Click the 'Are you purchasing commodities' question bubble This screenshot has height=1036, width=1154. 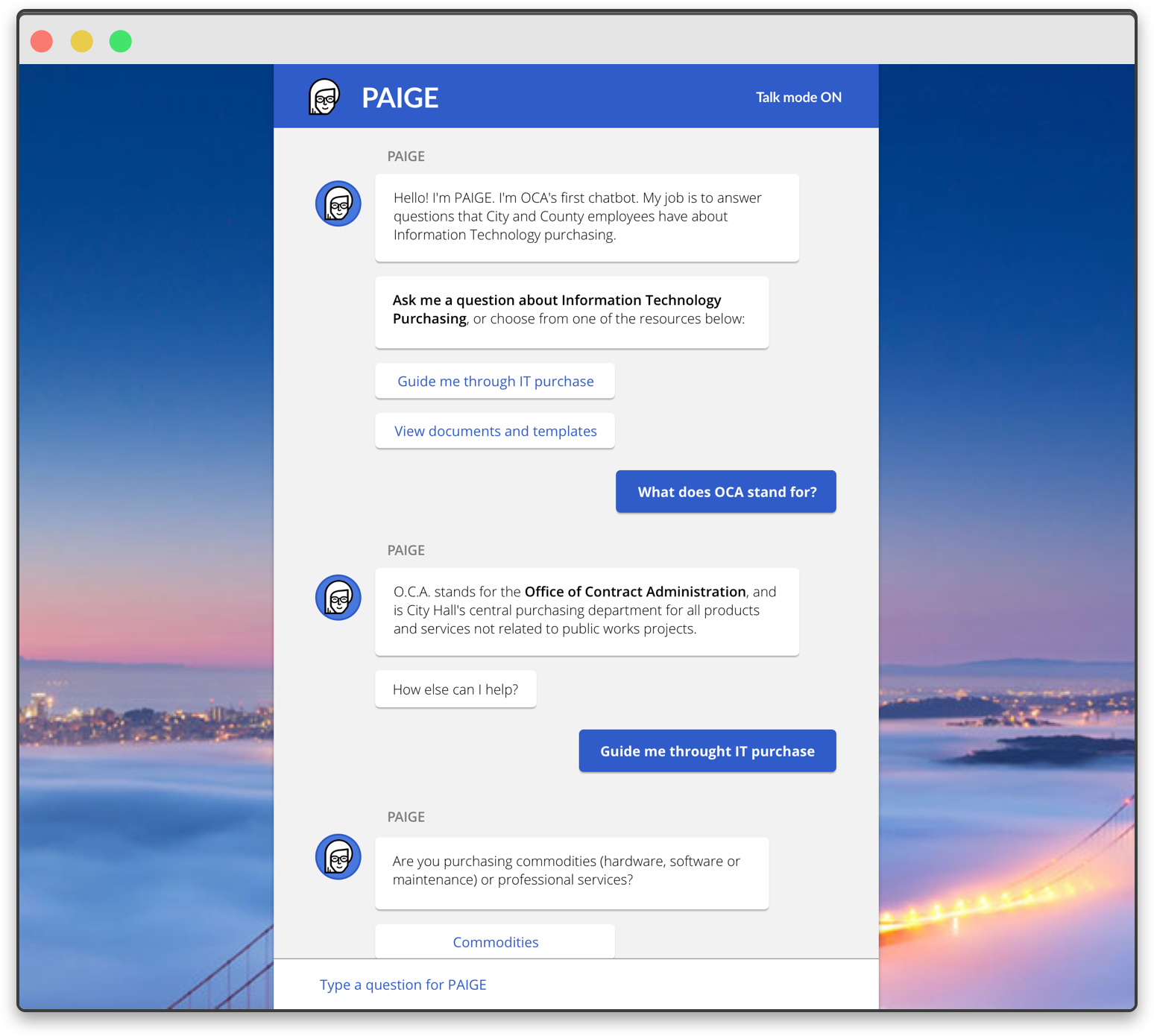tap(572, 872)
